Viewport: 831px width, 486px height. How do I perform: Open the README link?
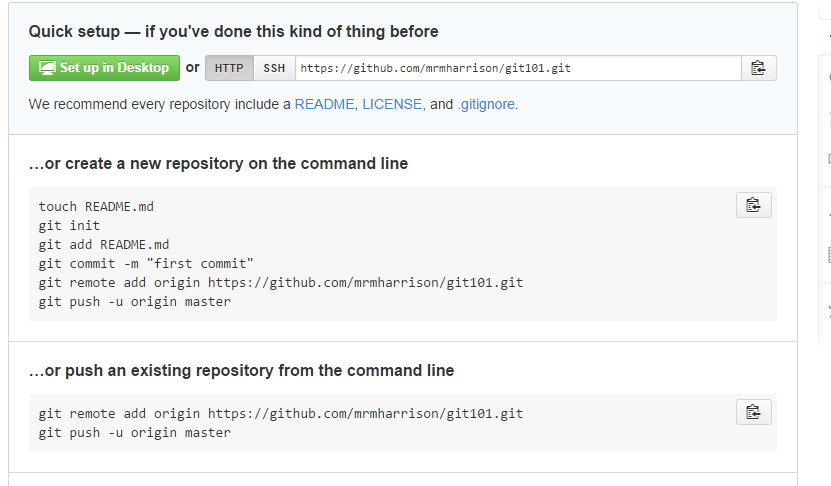point(324,104)
